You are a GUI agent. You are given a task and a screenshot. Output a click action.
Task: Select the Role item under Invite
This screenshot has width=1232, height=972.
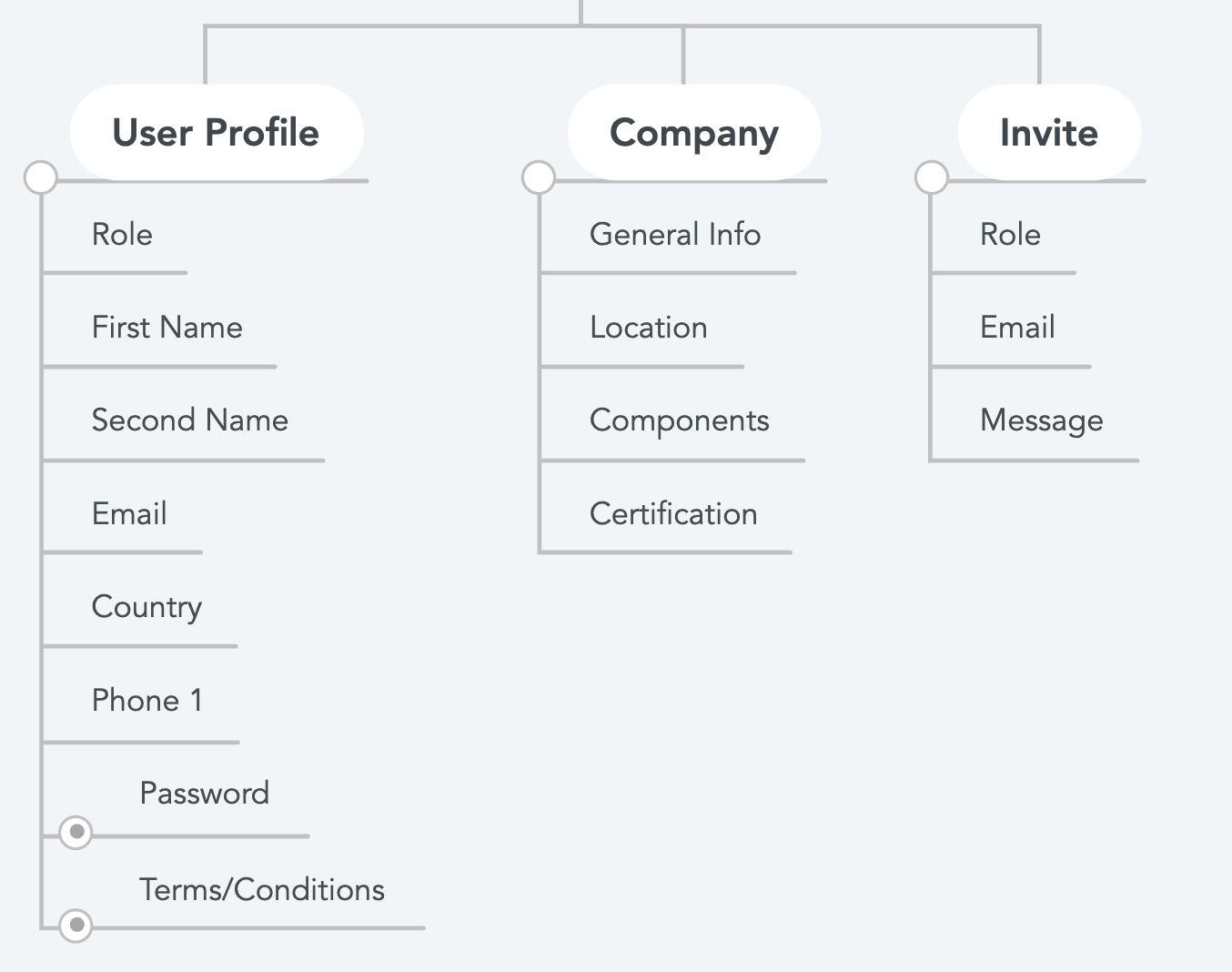coord(1010,235)
